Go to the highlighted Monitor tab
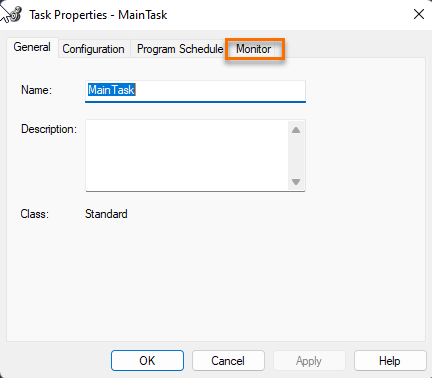This screenshot has height=378, width=432. (254, 49)
